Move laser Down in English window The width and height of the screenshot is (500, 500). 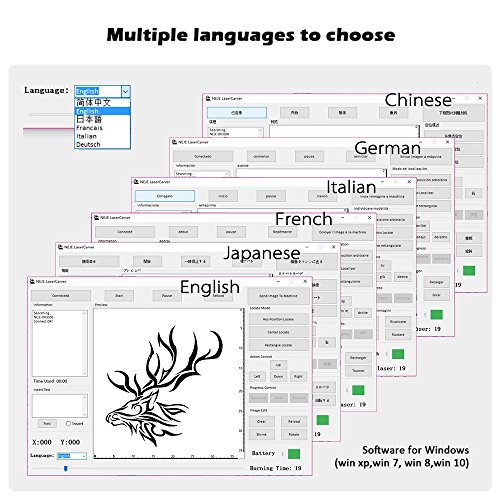tap(278, 377)
